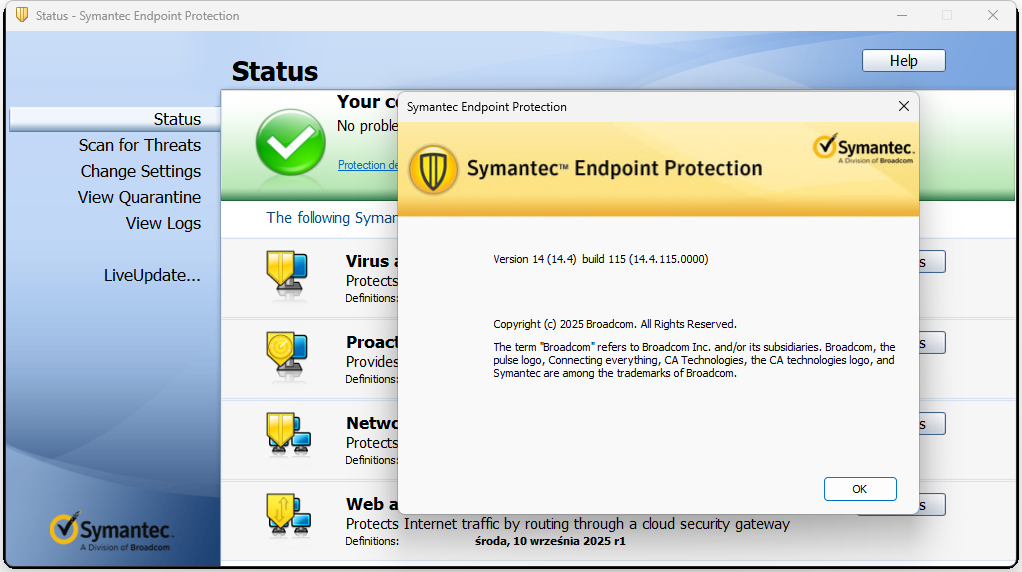This screenshot has height=572, width=1022.
Task: Click the Symantec logo in sidebar bottom
Action: click(111, 531)
